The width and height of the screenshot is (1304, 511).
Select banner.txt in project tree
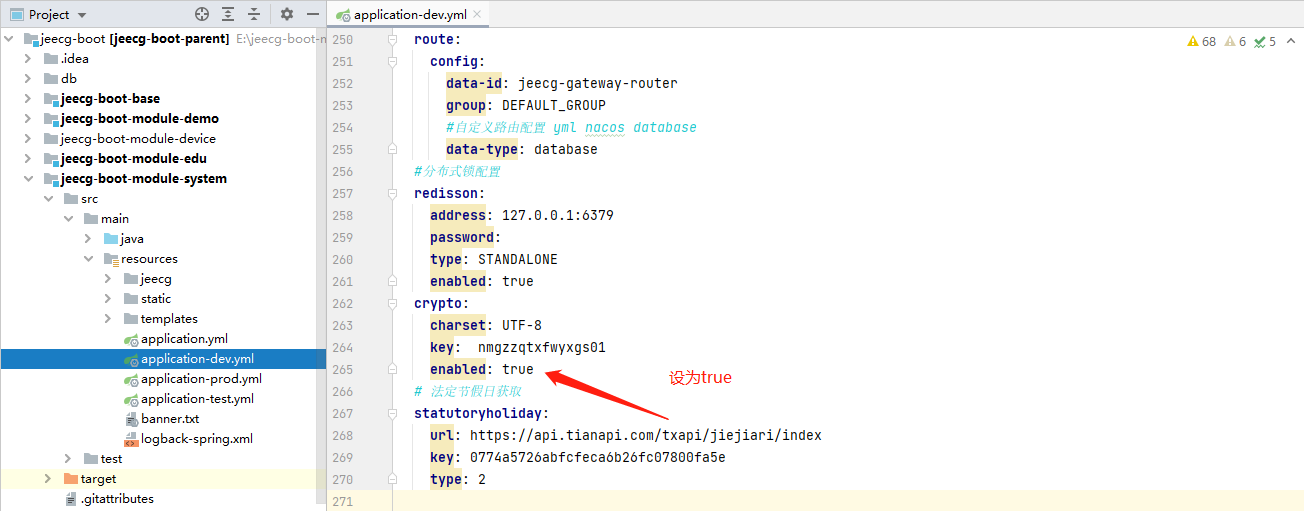coord(170,418)
